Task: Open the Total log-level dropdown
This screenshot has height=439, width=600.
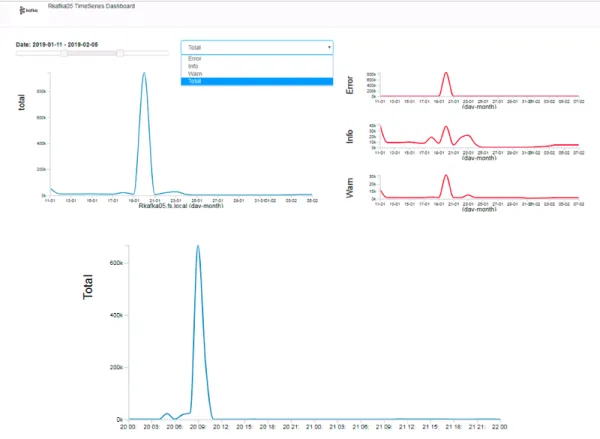Action: pyautogui.click(x=257, y=47)
